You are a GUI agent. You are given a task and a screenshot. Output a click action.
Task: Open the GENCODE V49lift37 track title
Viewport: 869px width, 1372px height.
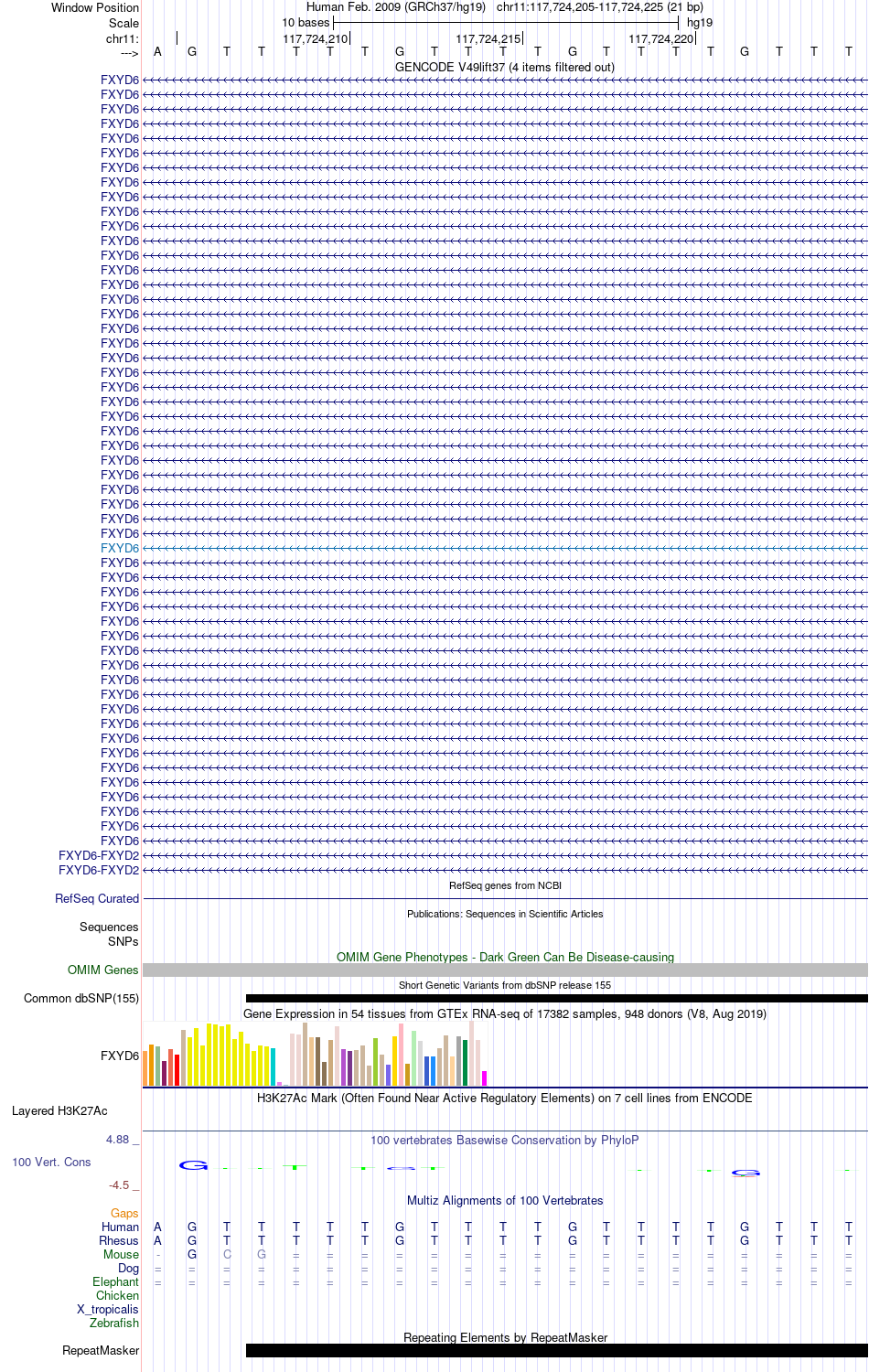505,67
